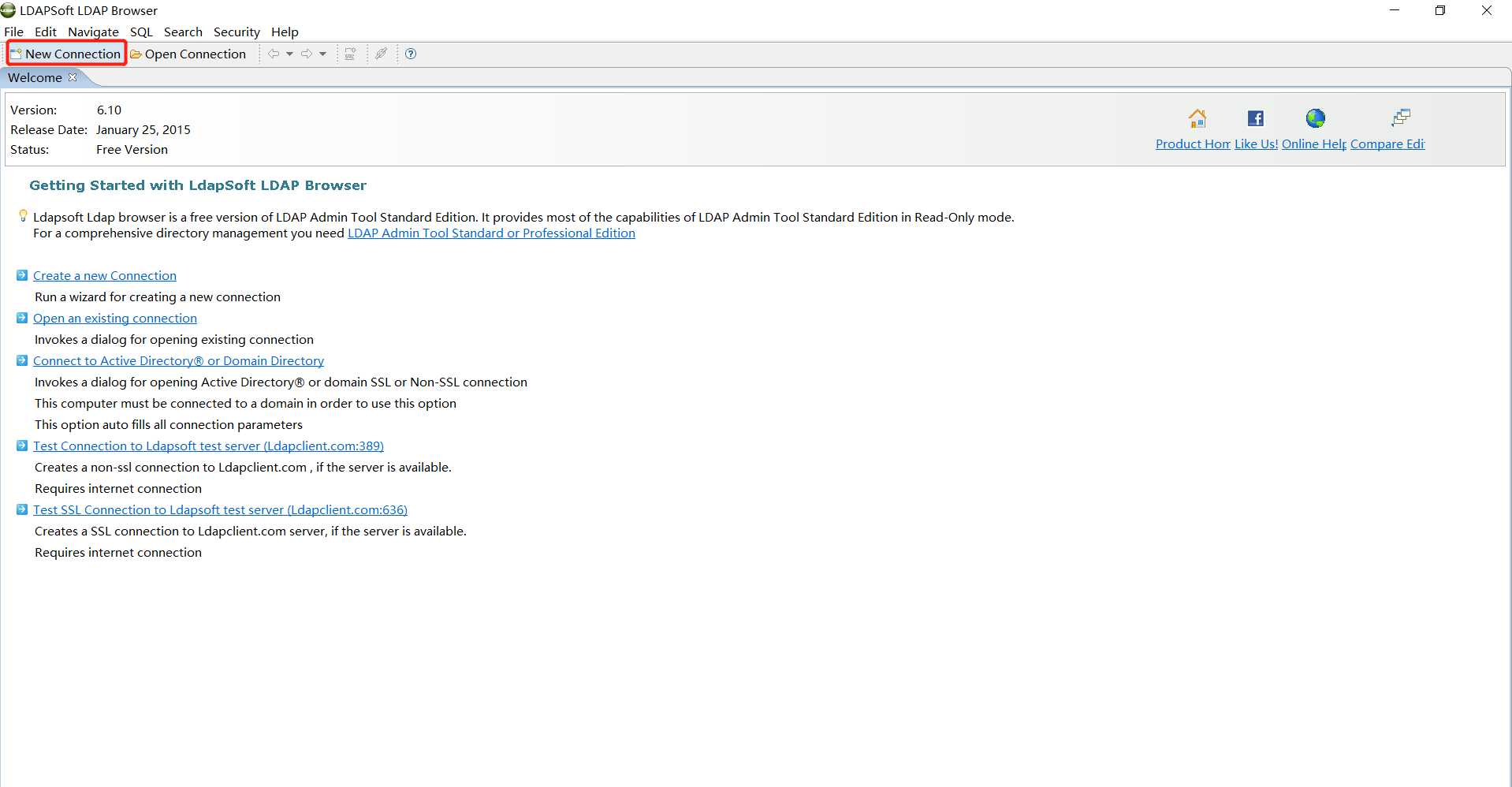
Task: Click Connect to Active Directory or Domain Directory link
Action: [x=178, y=360]
